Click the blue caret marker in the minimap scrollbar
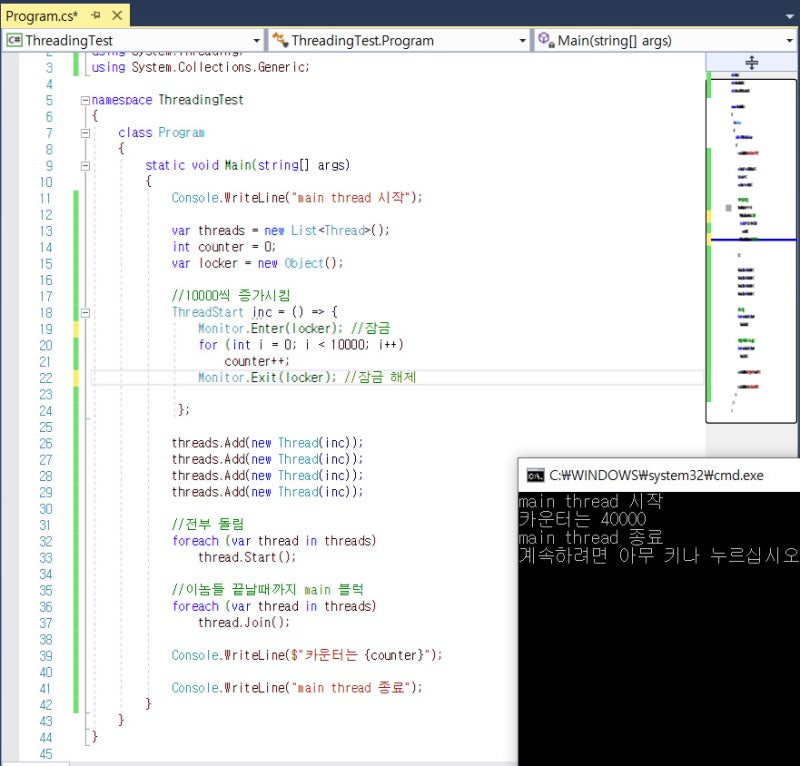This screenshot has height=766, width=800. click(x=752, y=240)
